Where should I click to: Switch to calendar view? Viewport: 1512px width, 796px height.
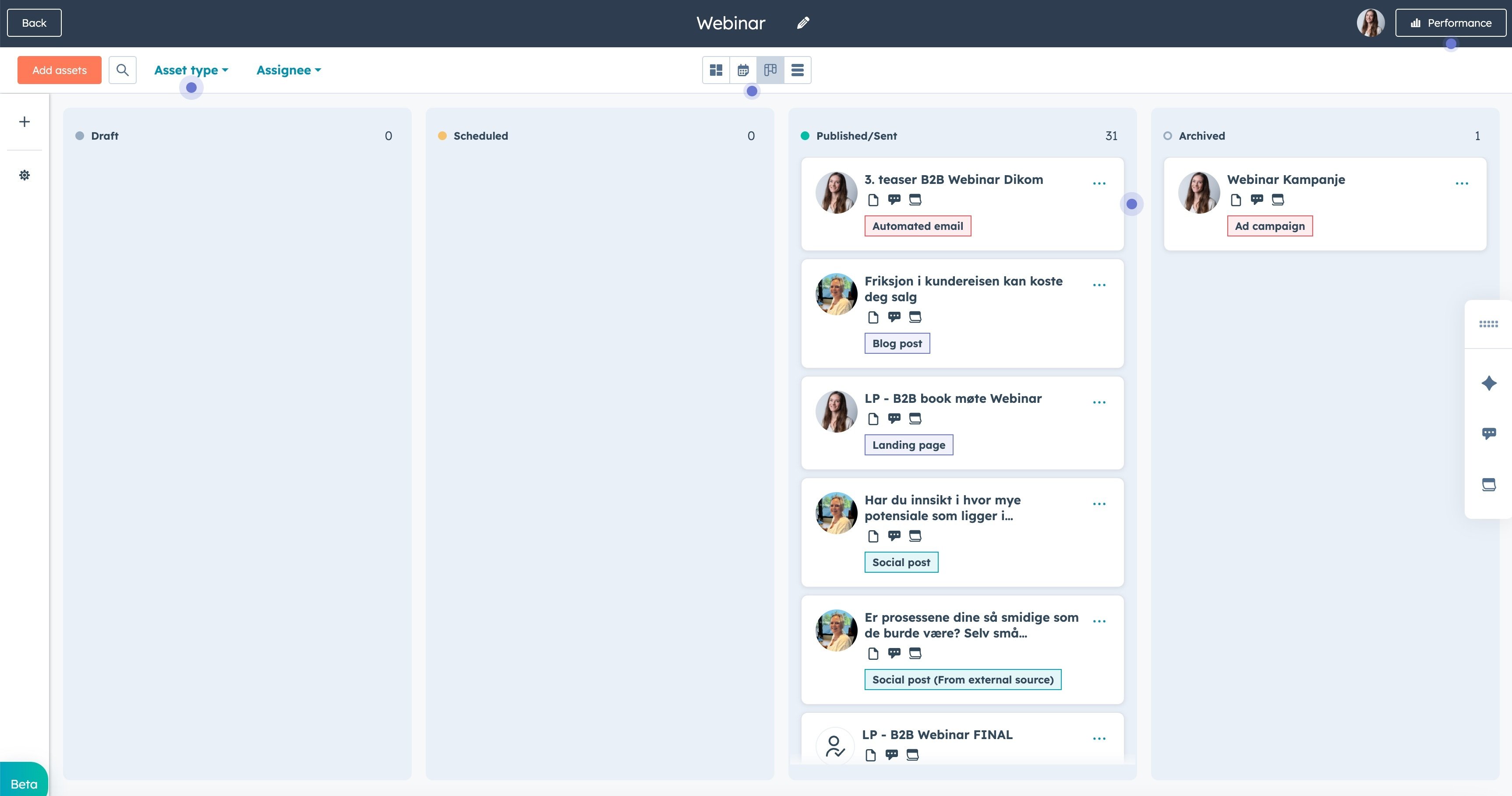coord(743,70)
